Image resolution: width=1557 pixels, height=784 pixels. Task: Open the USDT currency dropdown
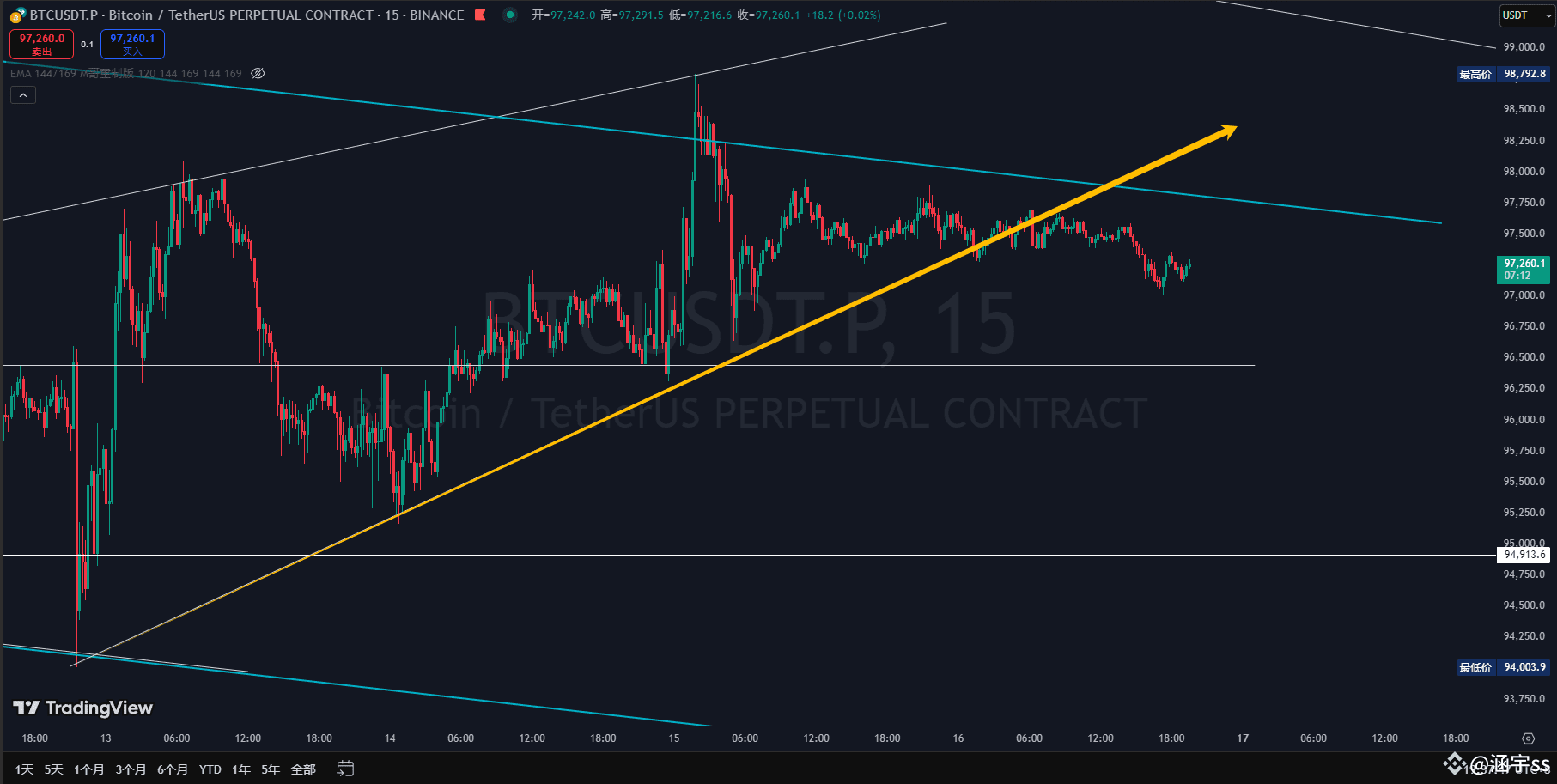pos(1526,15)
